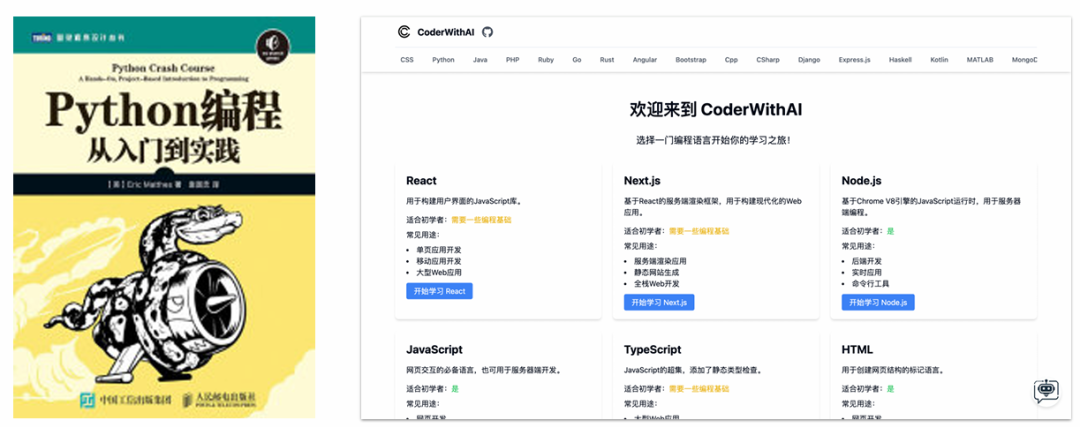Click the HTML card heading
The height and width of the screenshot is (427, 1080).
point(858,350)
